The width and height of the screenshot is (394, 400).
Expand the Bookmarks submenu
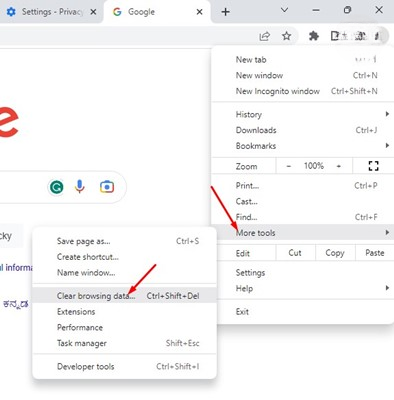[303, 146]
